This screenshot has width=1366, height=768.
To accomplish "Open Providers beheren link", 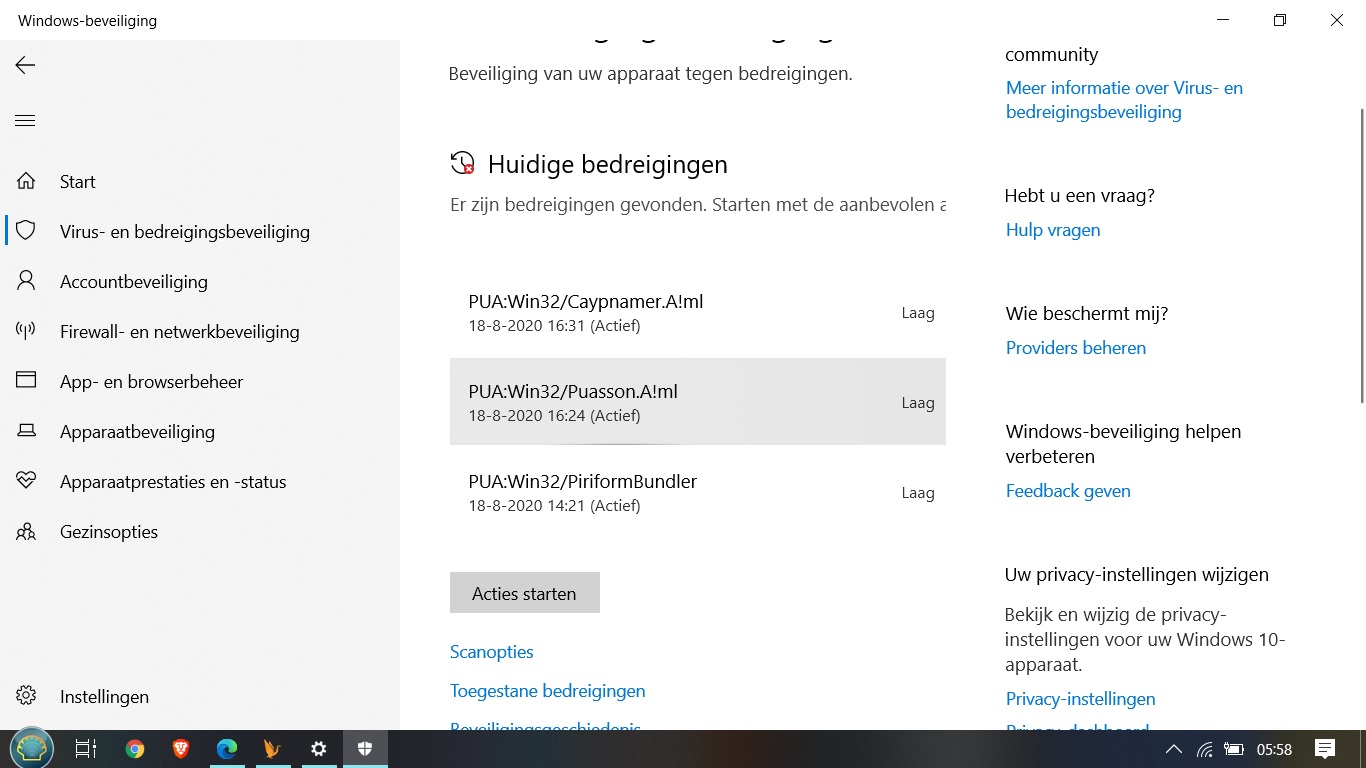I will pos(1076,347).
